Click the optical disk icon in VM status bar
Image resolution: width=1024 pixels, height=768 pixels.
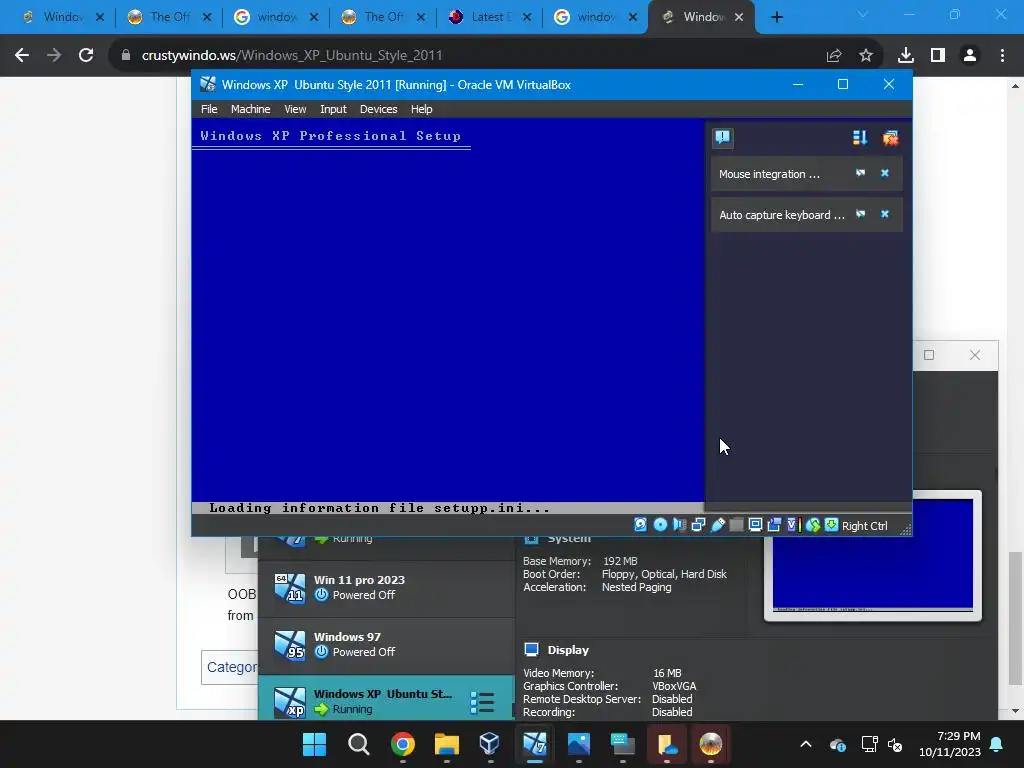[660, 525]
